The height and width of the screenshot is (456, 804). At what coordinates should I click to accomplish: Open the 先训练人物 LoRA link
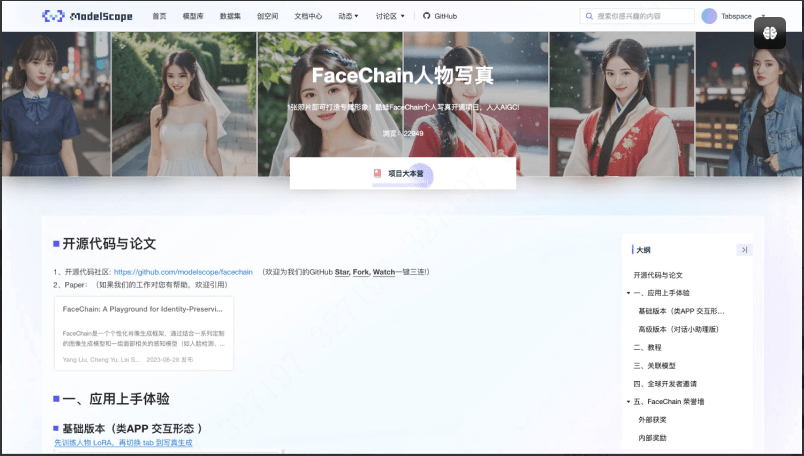(123, 443)
